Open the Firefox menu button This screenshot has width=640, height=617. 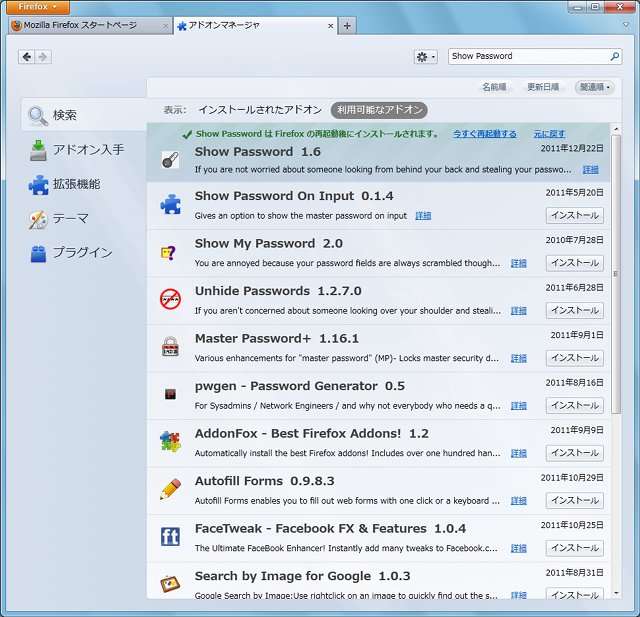(x=38, y=7)
